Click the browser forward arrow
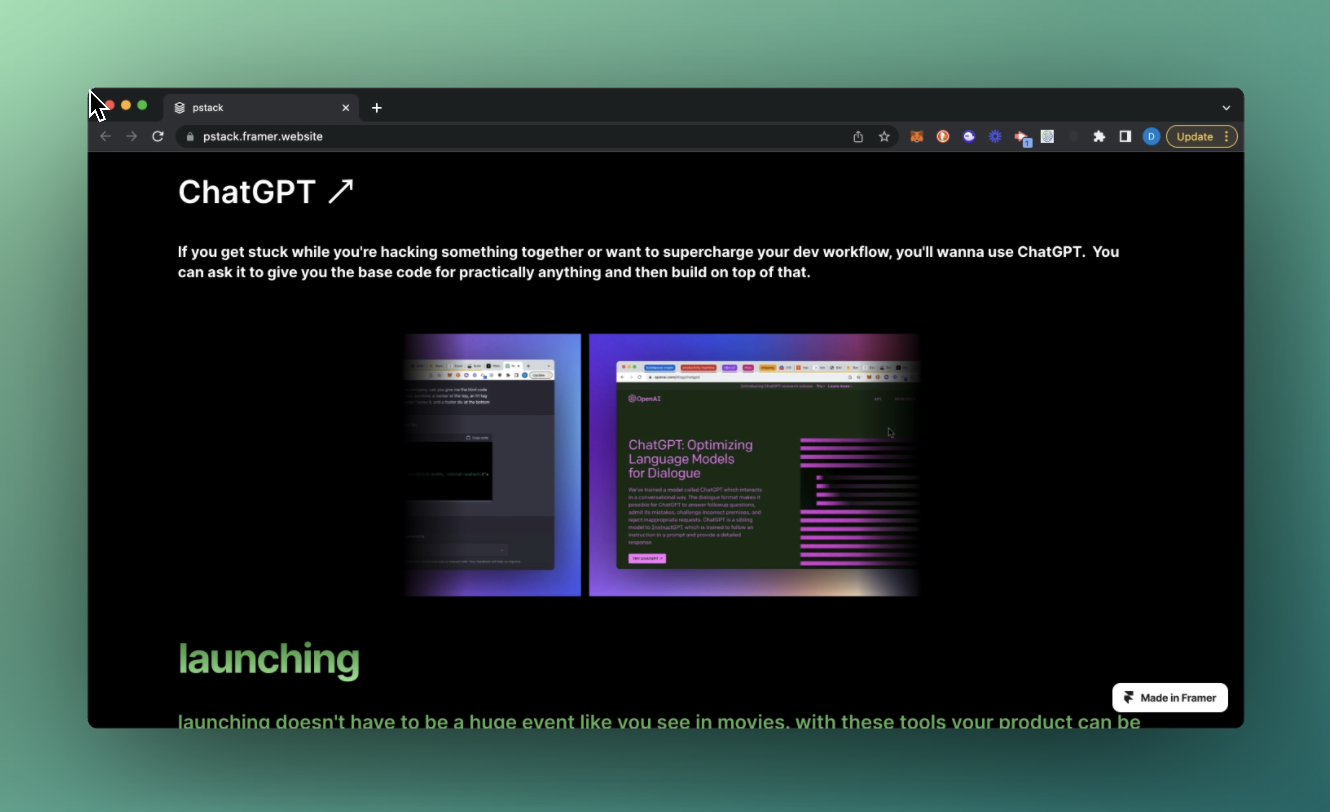1330x812 pixels. tap(131, 136)
